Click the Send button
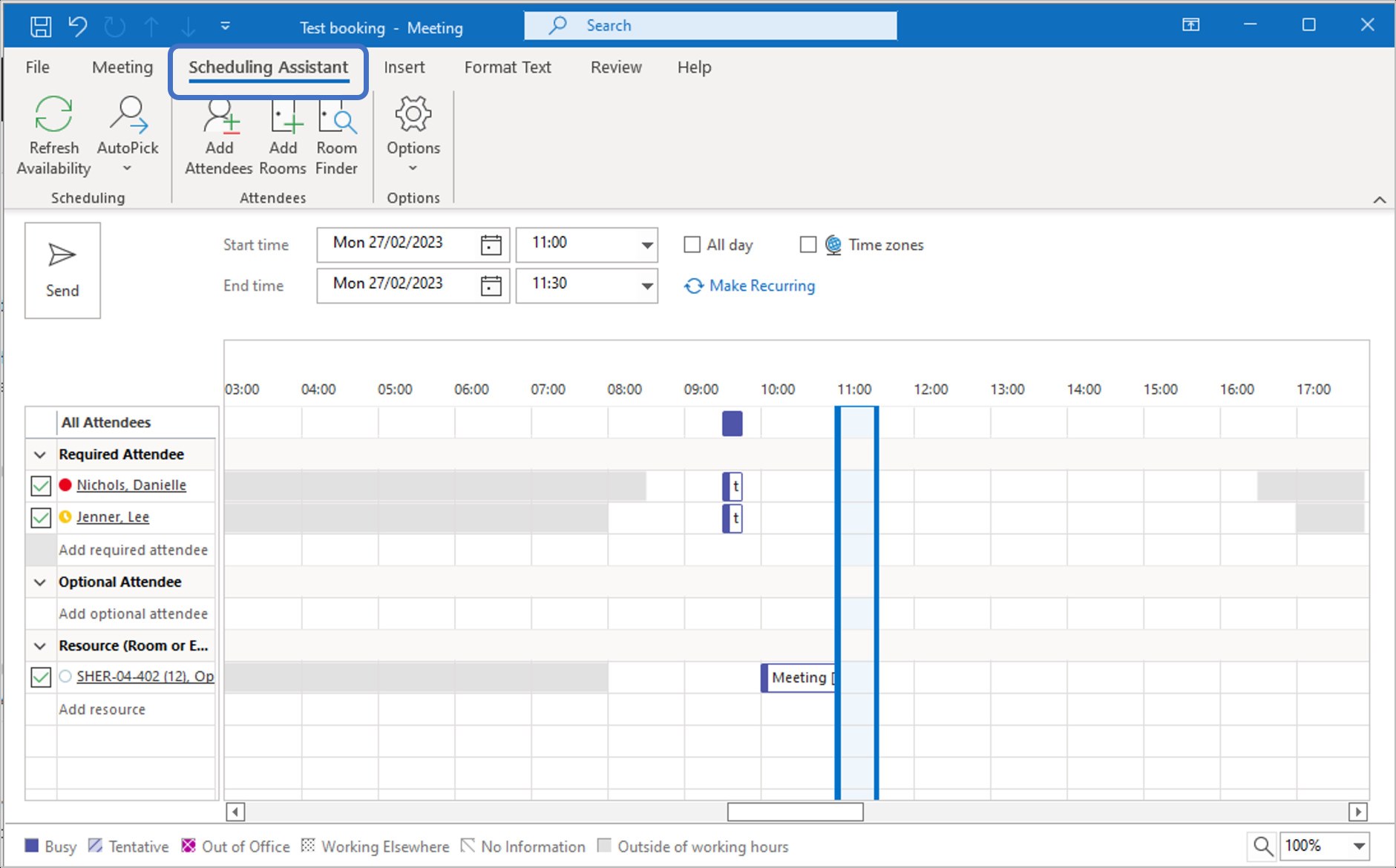The image size is (1396, 868). tap(62, 271)
